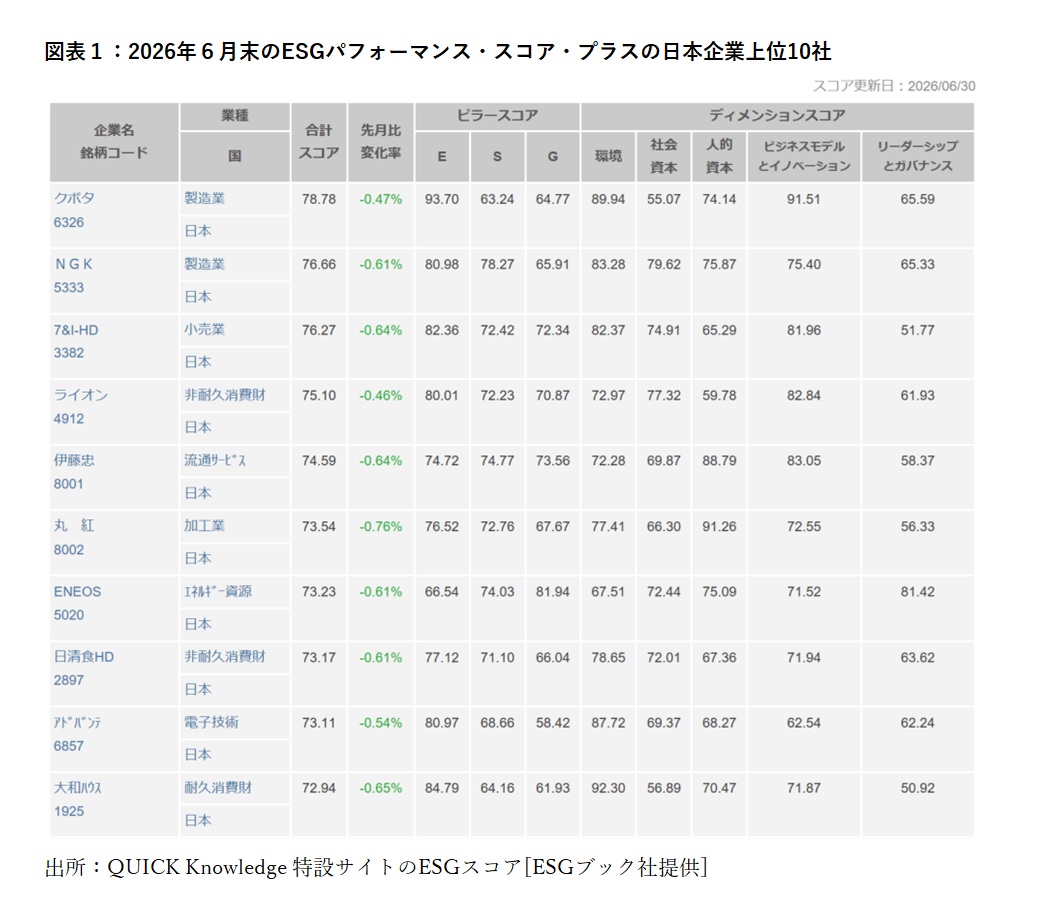Image resolution: width=1037 pixels, height=919 pixels.
Task: Click G score 81.94
Action: point(553,592)
